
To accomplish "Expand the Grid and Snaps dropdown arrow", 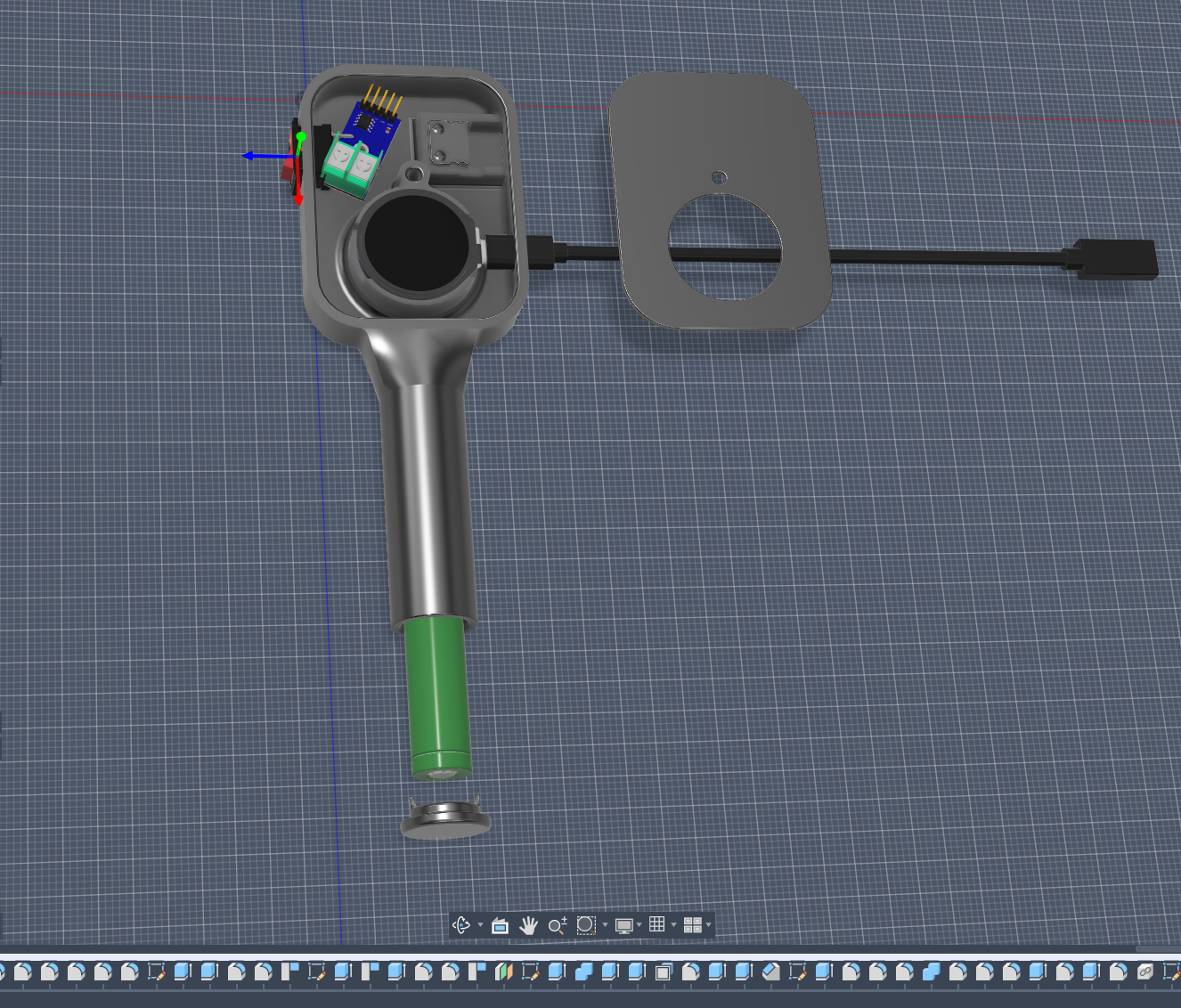I will coord(673,925).
